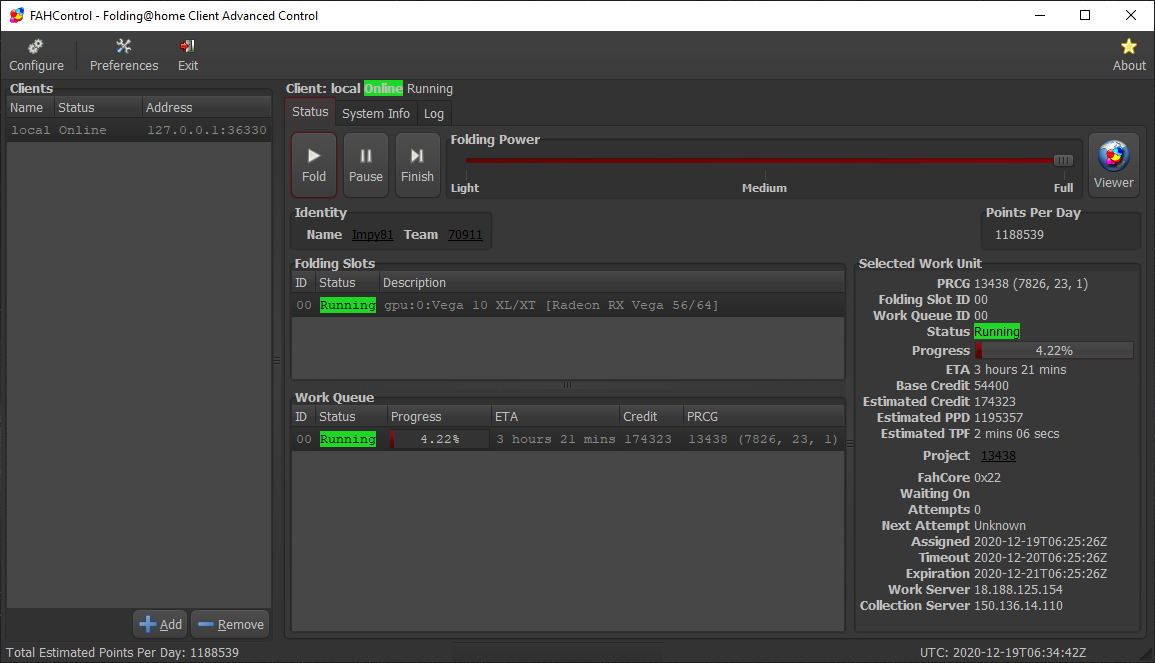Click the FAHControl title bar app icon
The width and height of the screenshot is (1155, 663).
pyautogui.click(x=16, y=15)
